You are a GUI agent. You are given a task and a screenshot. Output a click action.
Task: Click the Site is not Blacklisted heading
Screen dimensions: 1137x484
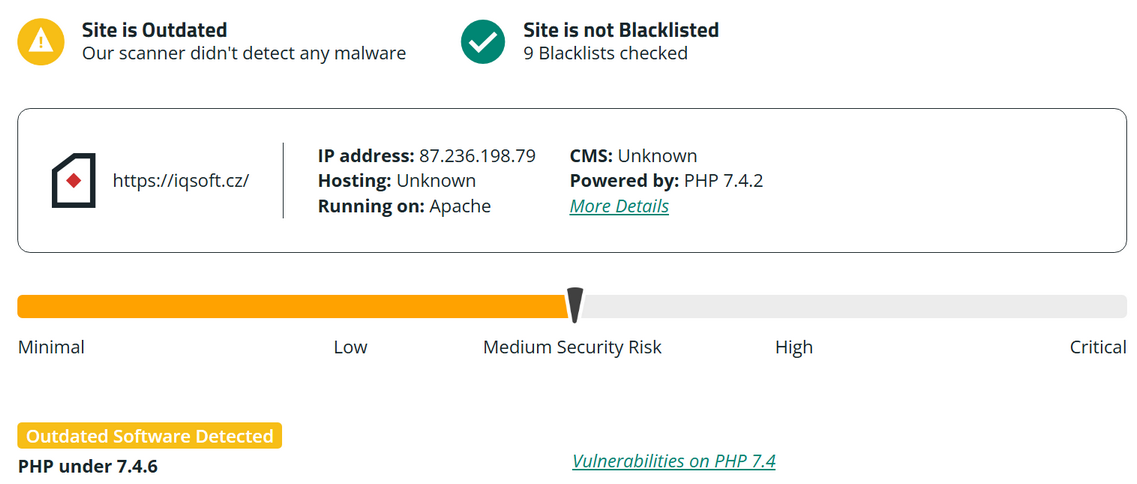pos(620,30)
